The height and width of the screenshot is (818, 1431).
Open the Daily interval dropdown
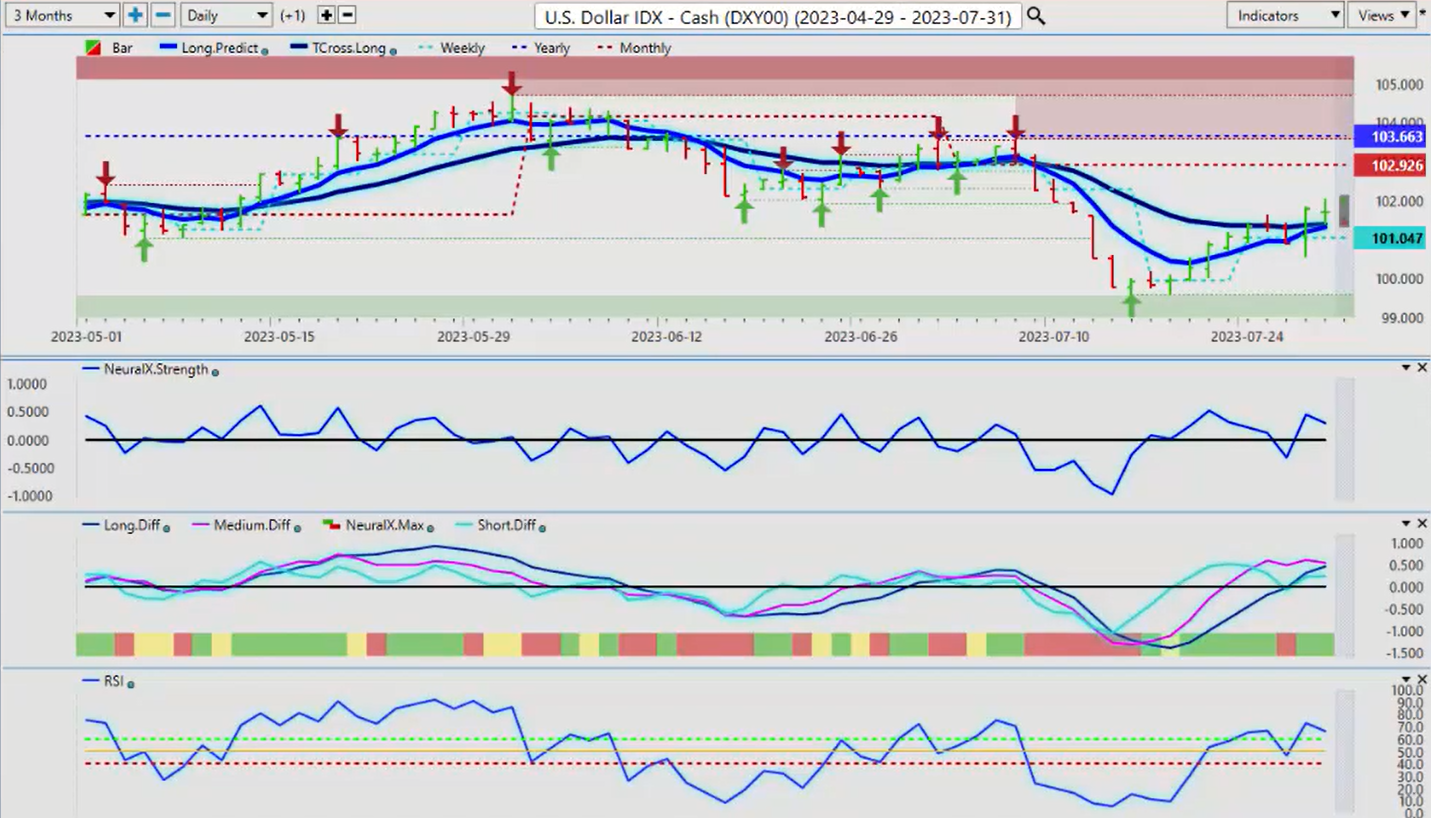pyautogui.click(x=227, y=15)
